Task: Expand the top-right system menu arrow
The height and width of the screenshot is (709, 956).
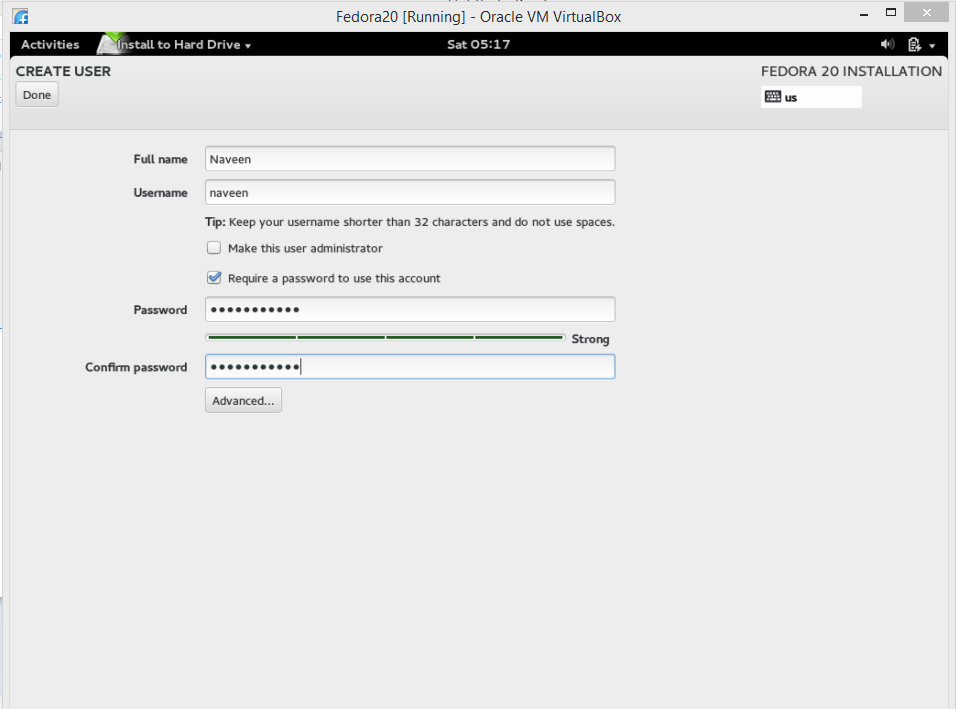Action: click(932, 46)
